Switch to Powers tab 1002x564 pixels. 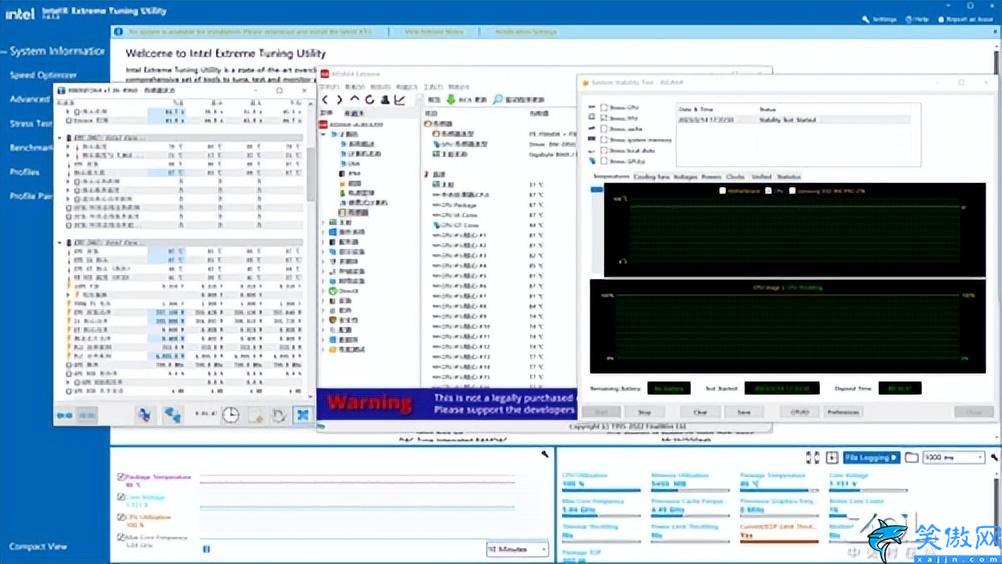click(x=711, y=176)
